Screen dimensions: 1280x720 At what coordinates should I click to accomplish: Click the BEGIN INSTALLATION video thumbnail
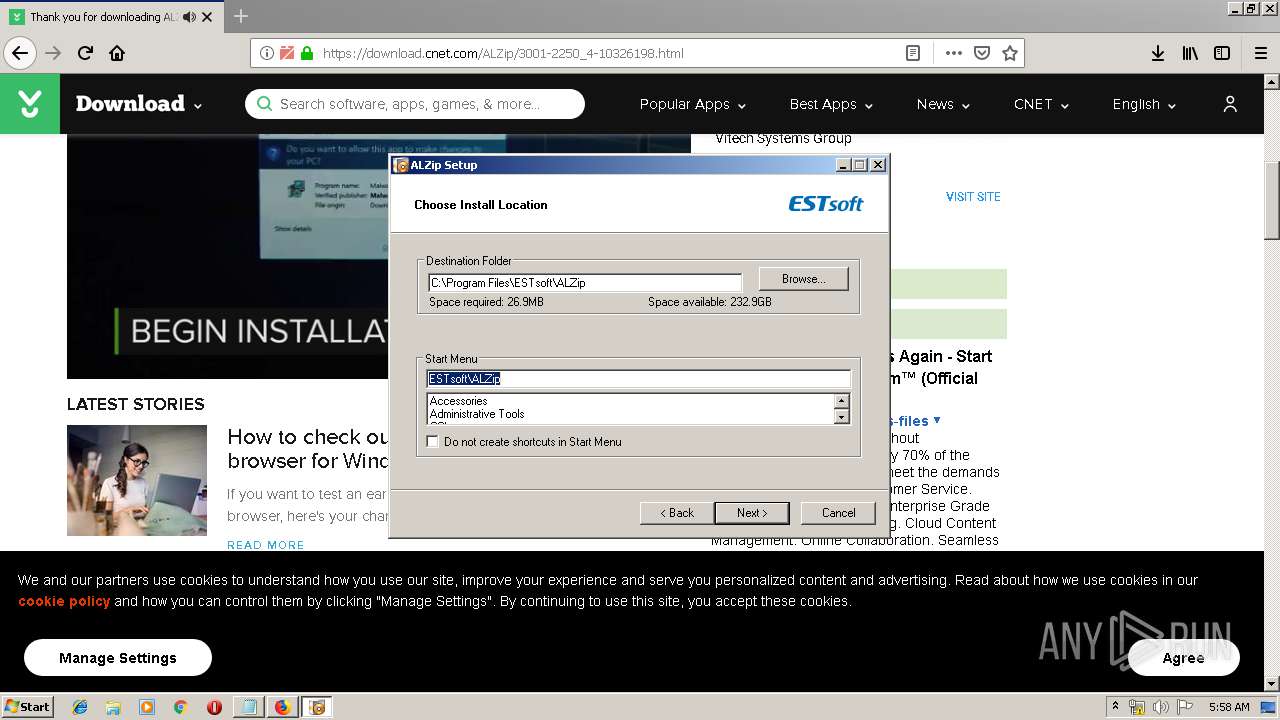(228, 256)
